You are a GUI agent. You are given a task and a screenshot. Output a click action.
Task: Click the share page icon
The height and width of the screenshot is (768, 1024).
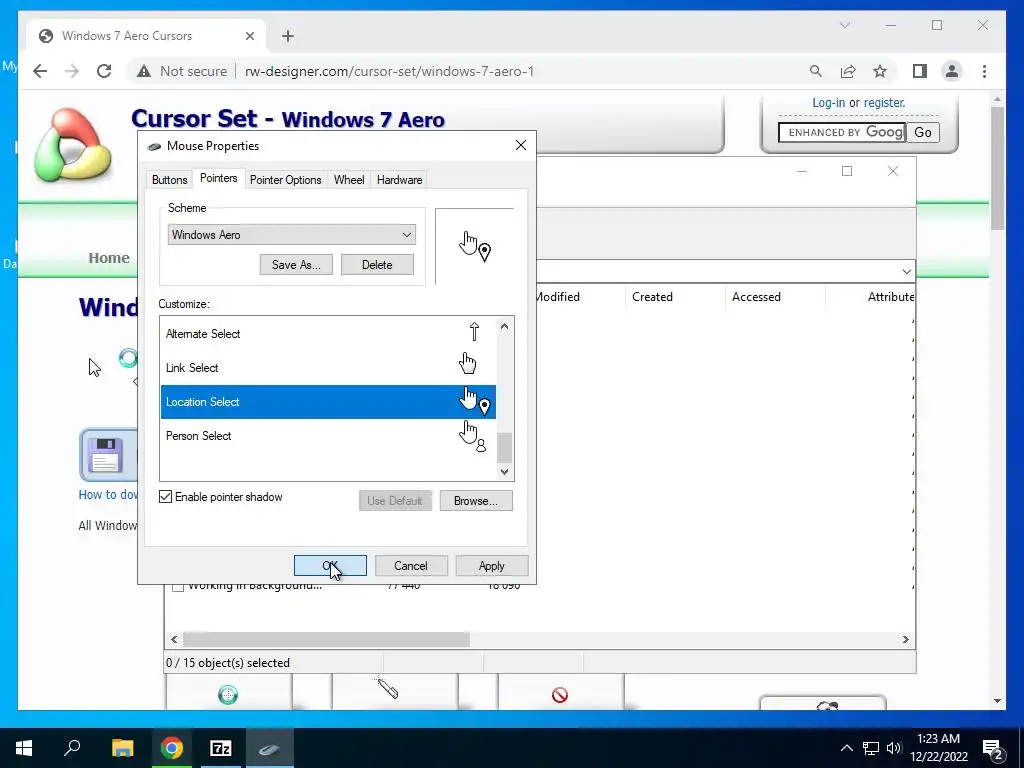pos(848,71)
